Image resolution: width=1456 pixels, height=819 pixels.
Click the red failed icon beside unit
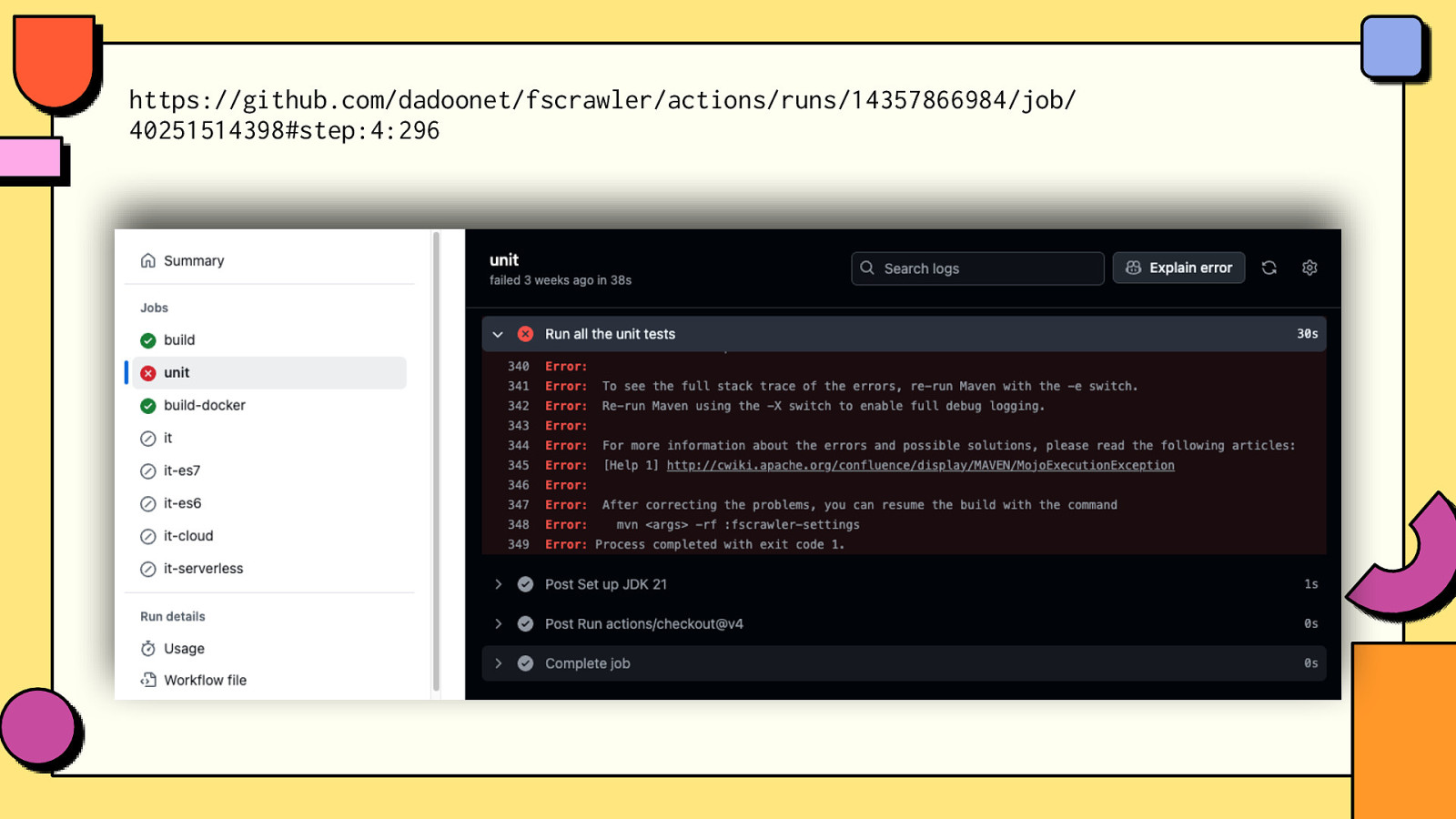tap(148, 373)
